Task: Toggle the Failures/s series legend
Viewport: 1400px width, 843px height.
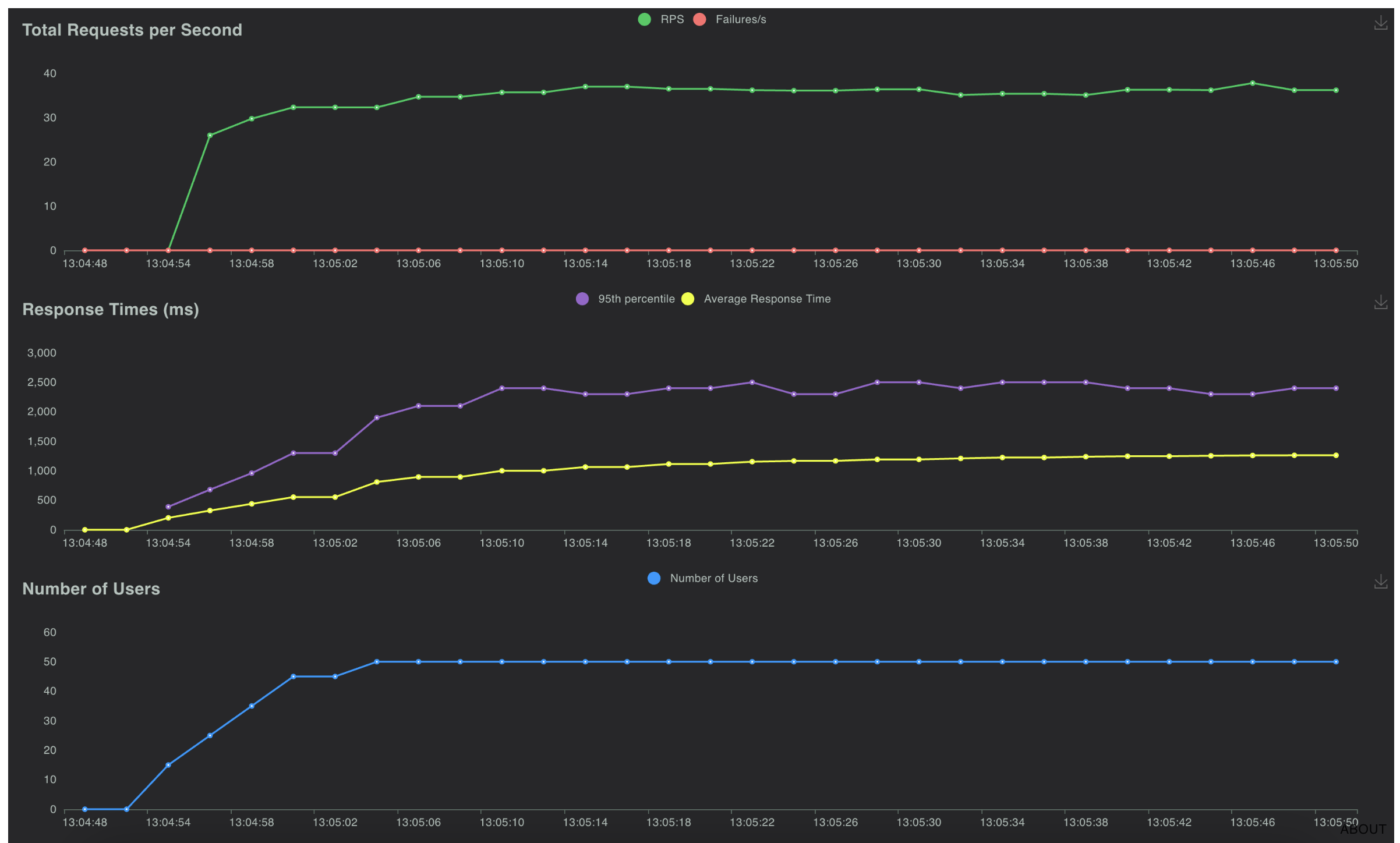Action: coord(730,19)
